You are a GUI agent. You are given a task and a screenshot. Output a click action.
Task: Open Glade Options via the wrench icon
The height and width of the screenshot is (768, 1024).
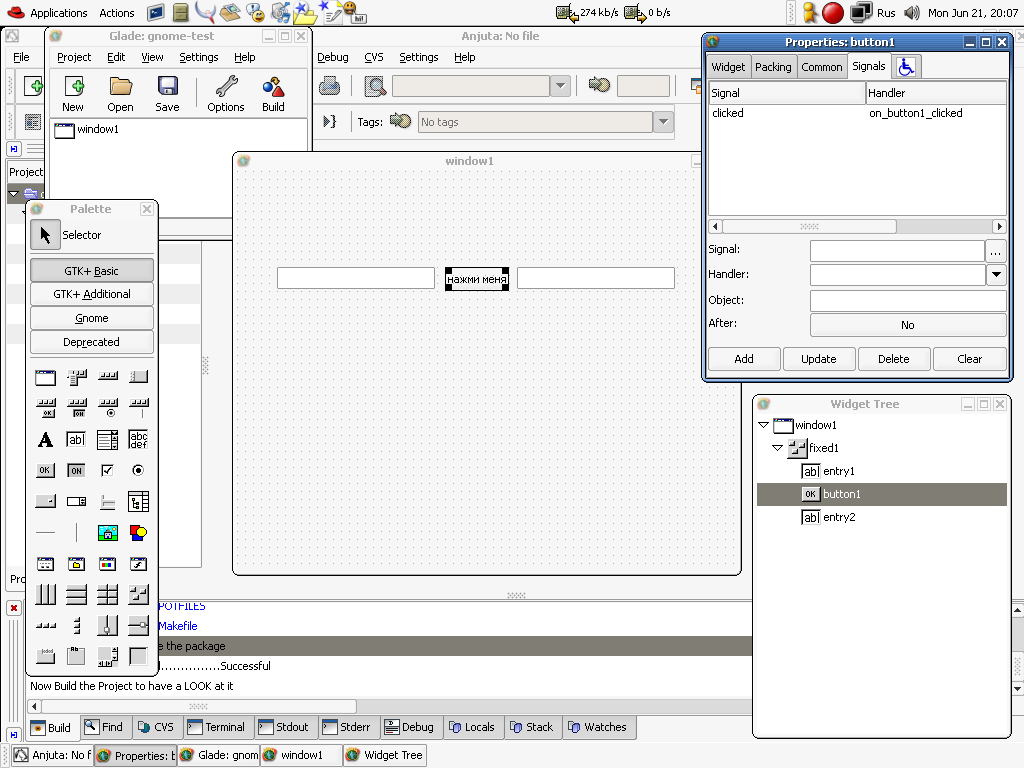(x=226, y=87)
